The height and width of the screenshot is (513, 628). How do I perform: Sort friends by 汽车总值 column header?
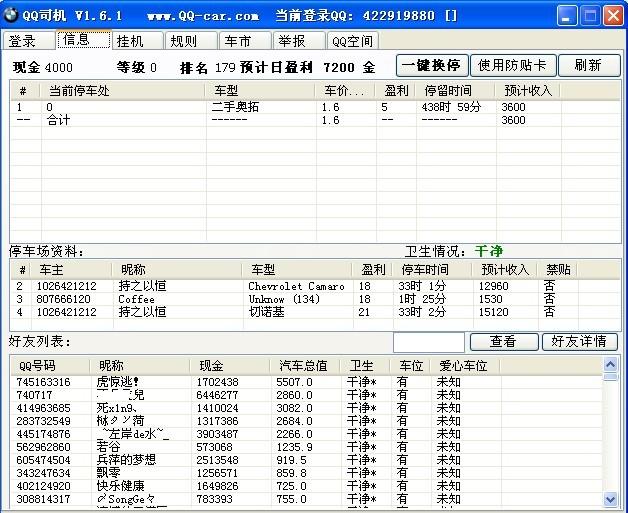304,366
